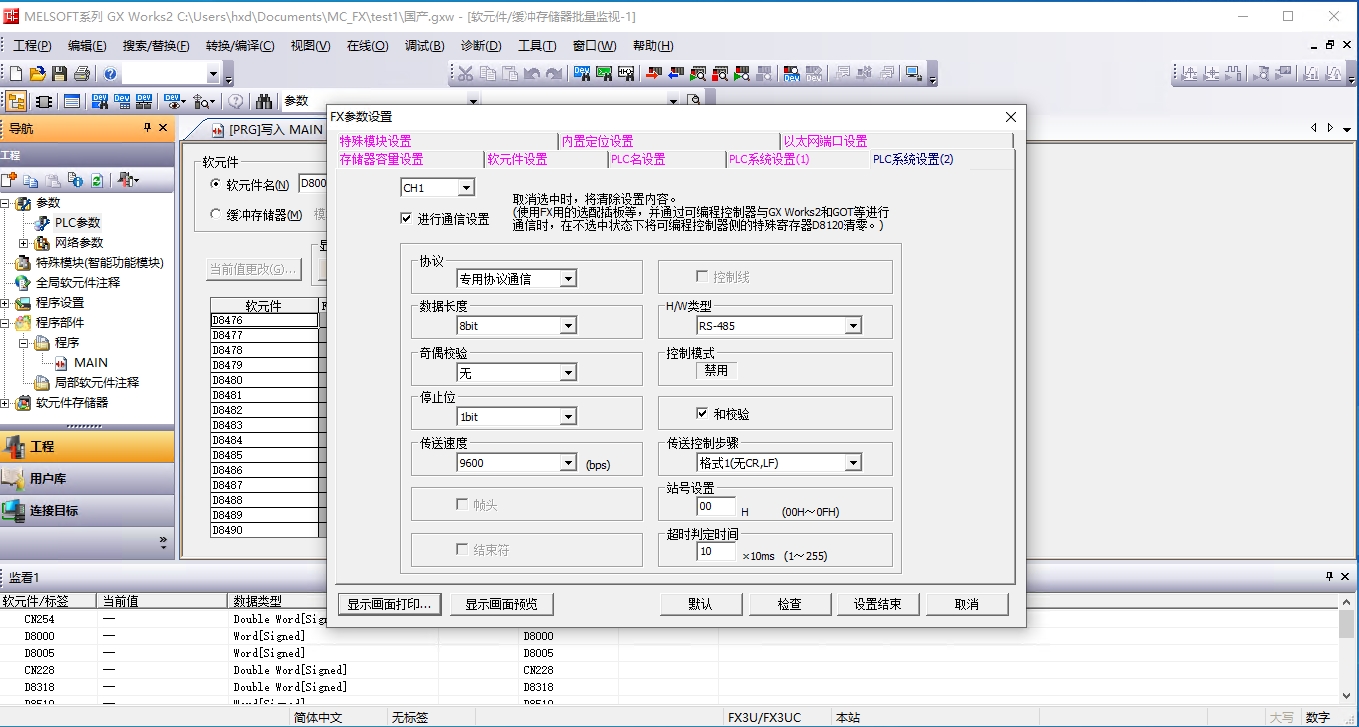
Task: Expand the 网络参数 tree node
Action: pyautogui.click(x=24, y=243)
